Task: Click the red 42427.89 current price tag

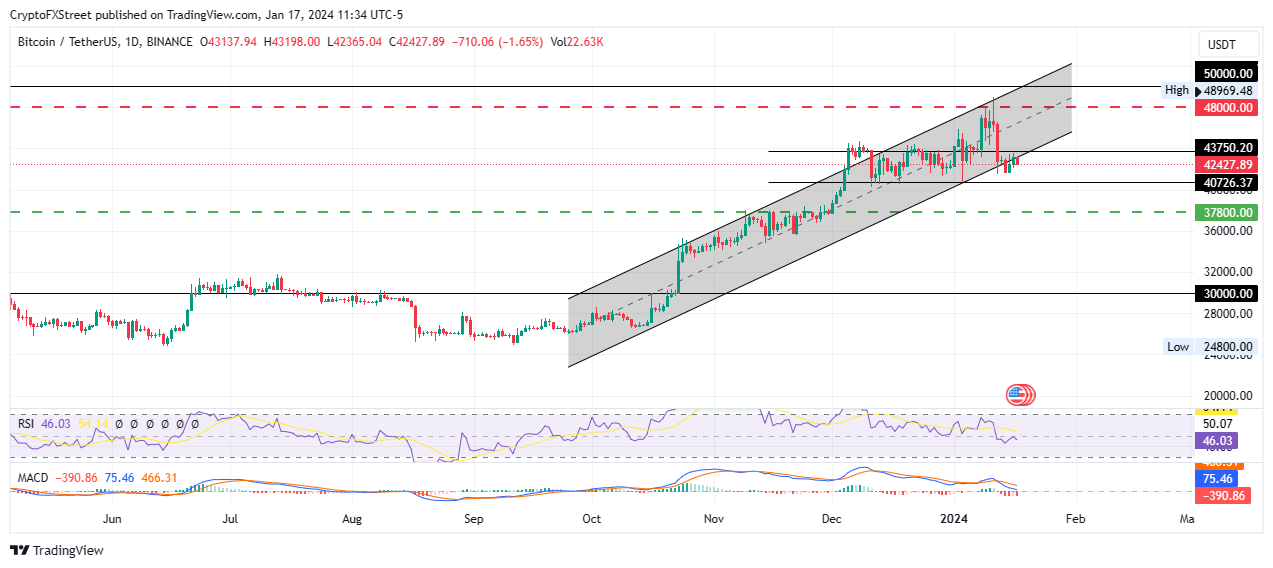Action: (1227, 165)
